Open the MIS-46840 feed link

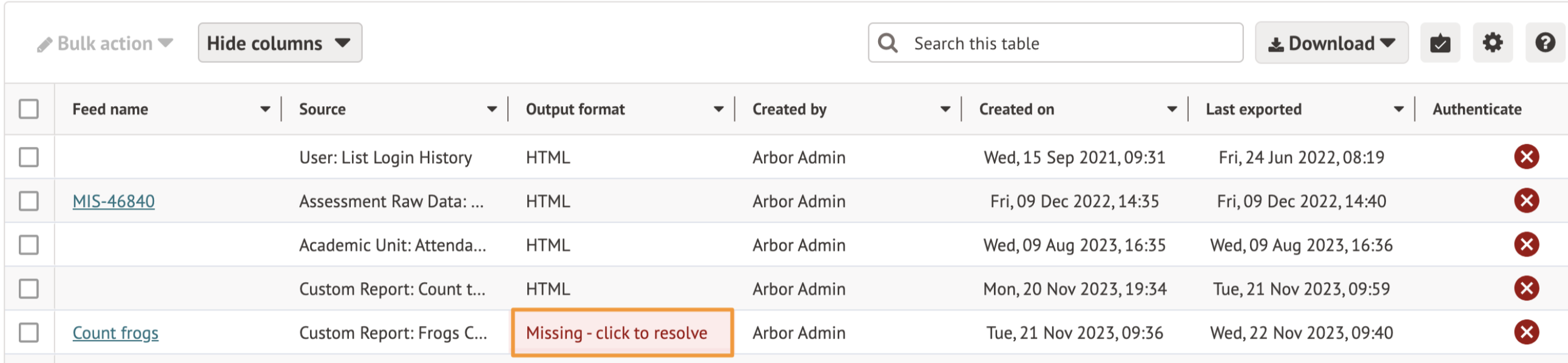[x=113, y=201]
